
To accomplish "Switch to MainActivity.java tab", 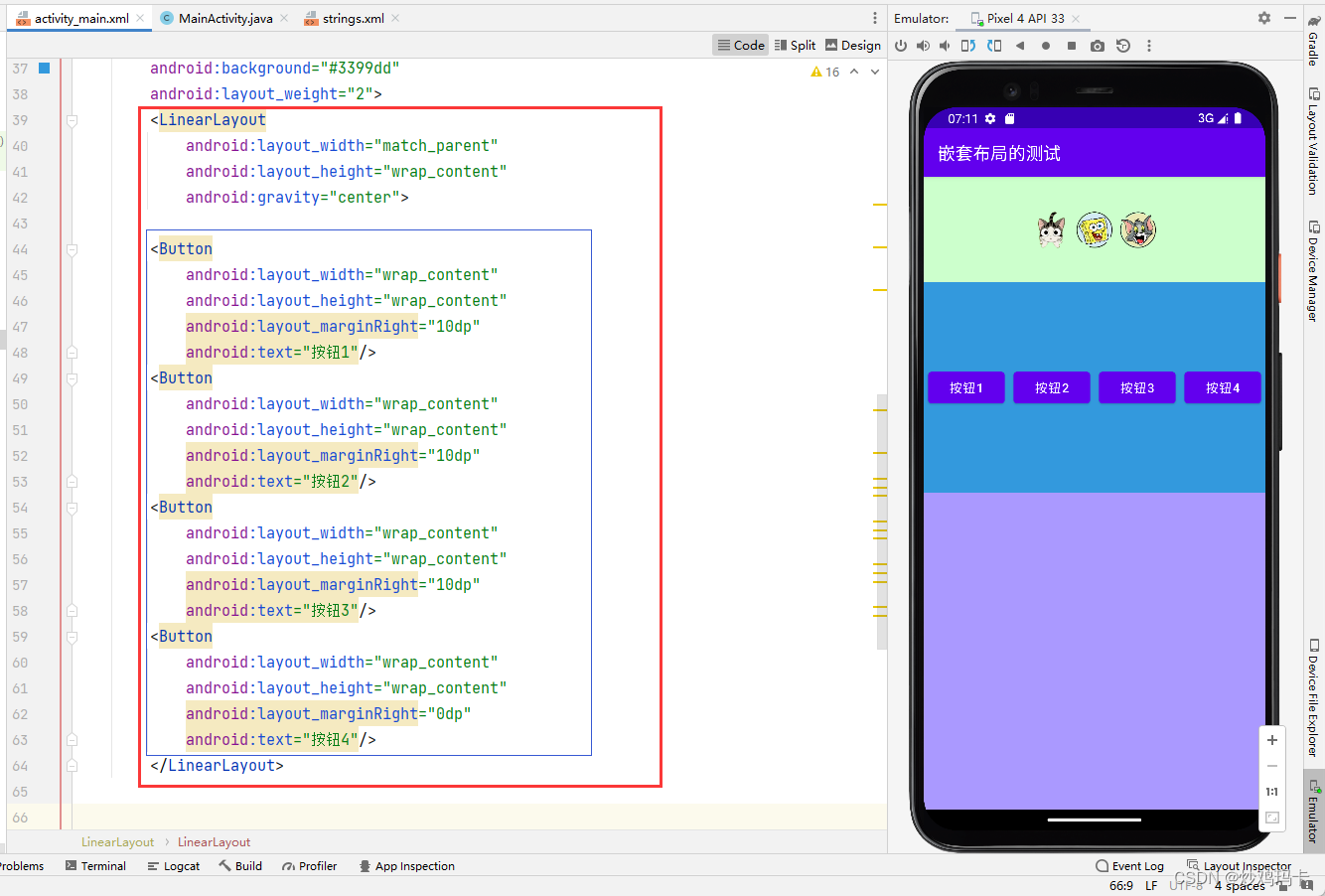I will tap(225, 18).
